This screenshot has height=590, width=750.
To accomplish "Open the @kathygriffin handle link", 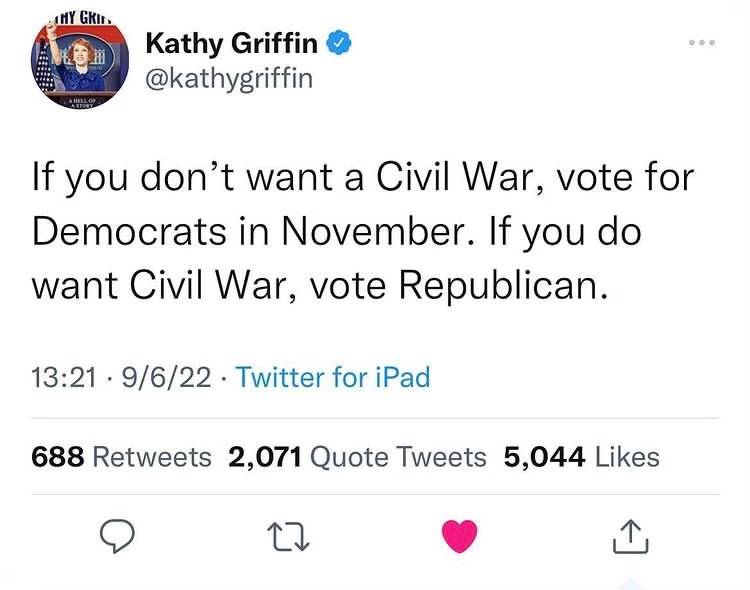I will click(x=229, y=77).
